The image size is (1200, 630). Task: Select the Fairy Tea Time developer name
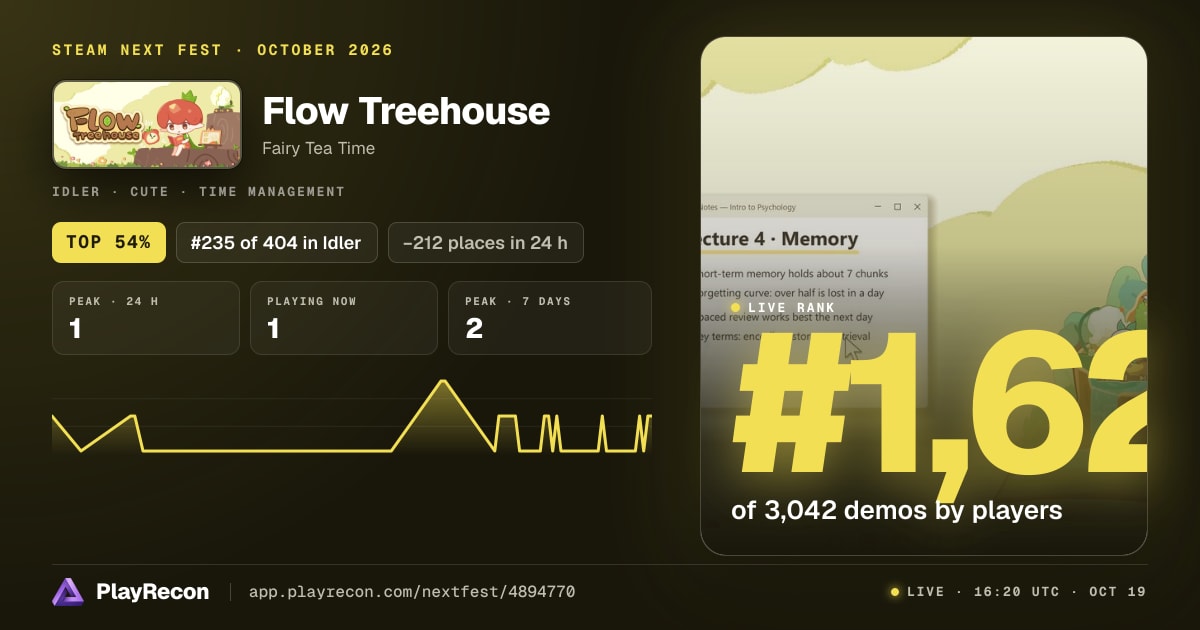click(318, 148)
